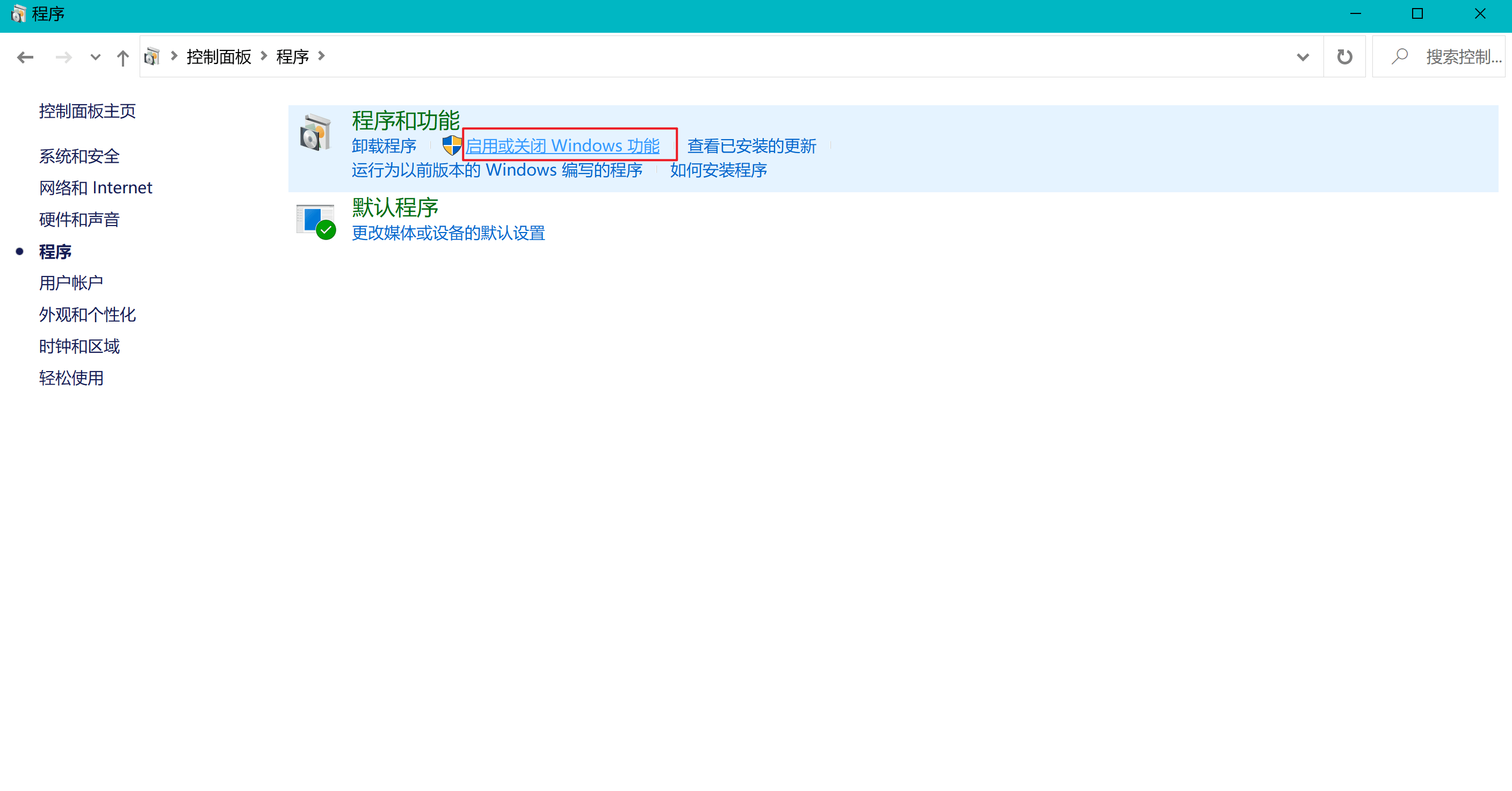Click 更改媒体或设备的默认设置 link
This screenshot has width=1512, height=791.
[x=448, y=233]
